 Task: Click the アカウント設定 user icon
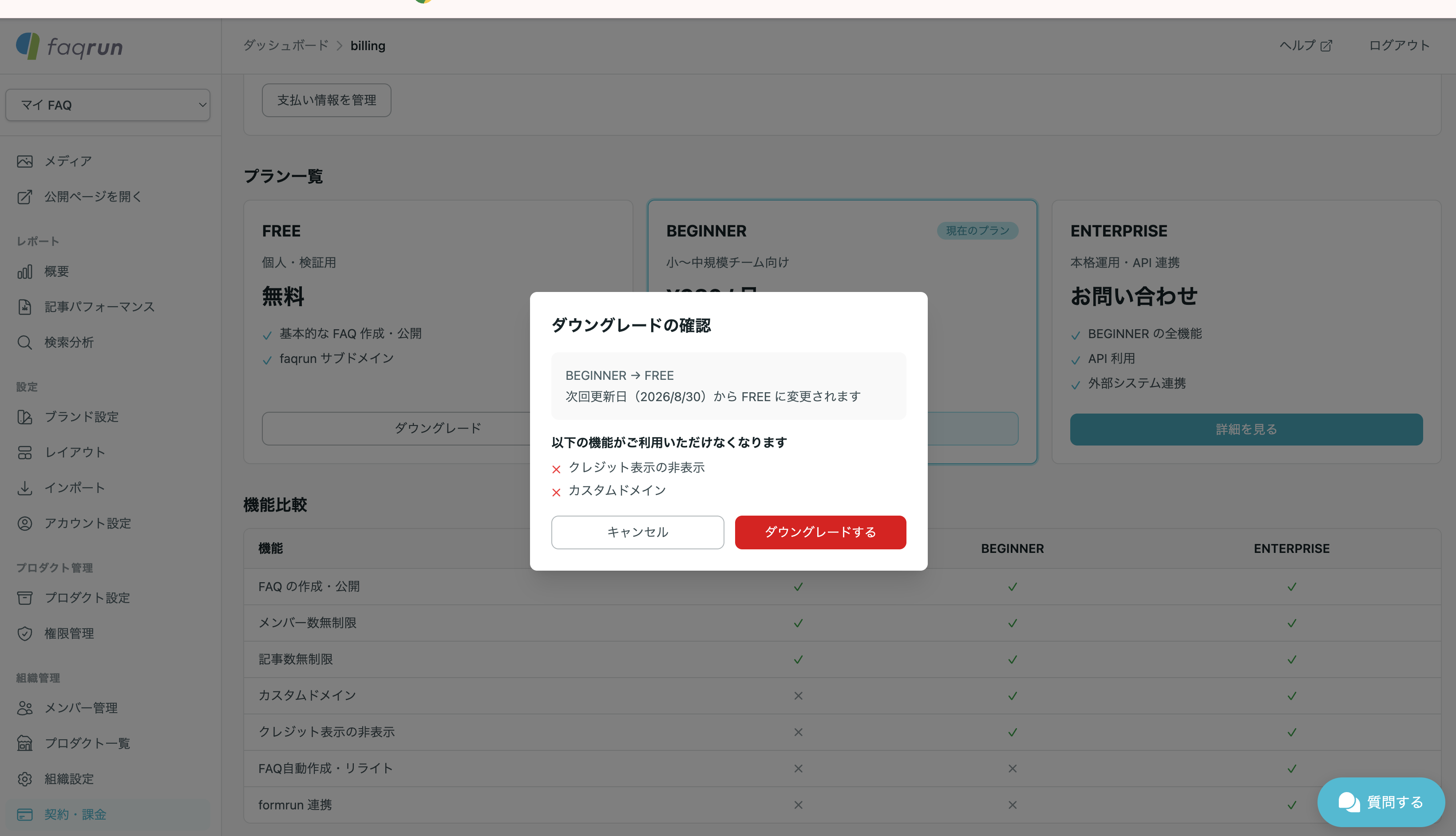click(25, 524)
